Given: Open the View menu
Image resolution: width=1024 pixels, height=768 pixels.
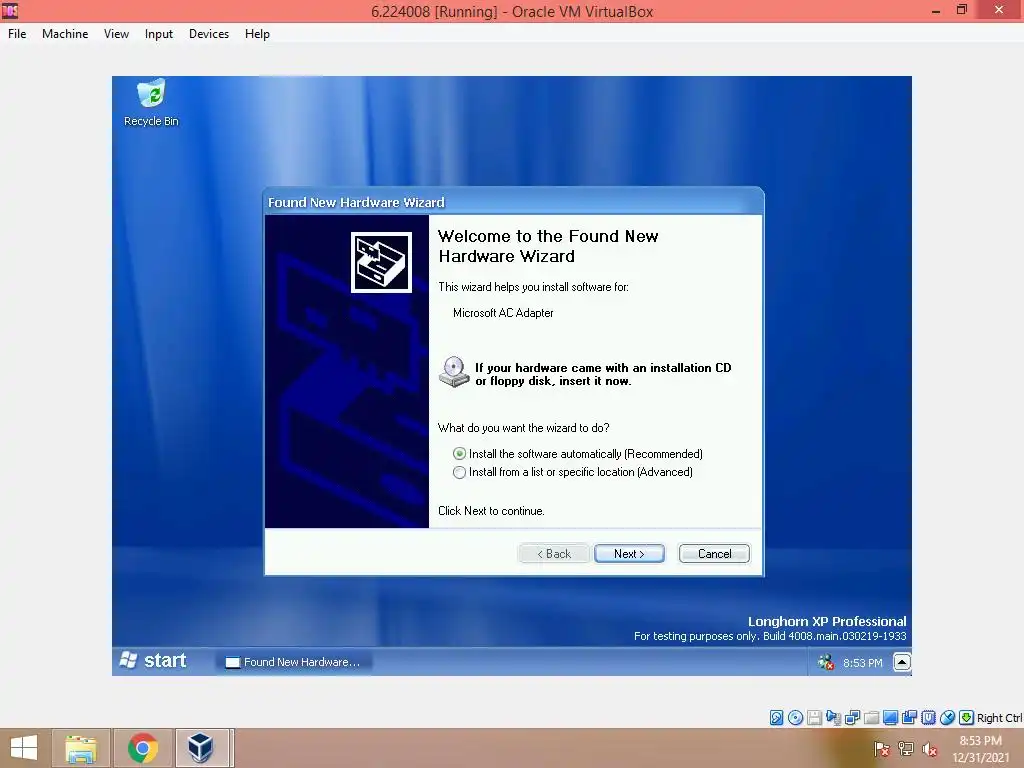Looking at the screenshot, I should click(x=116, y=34).
